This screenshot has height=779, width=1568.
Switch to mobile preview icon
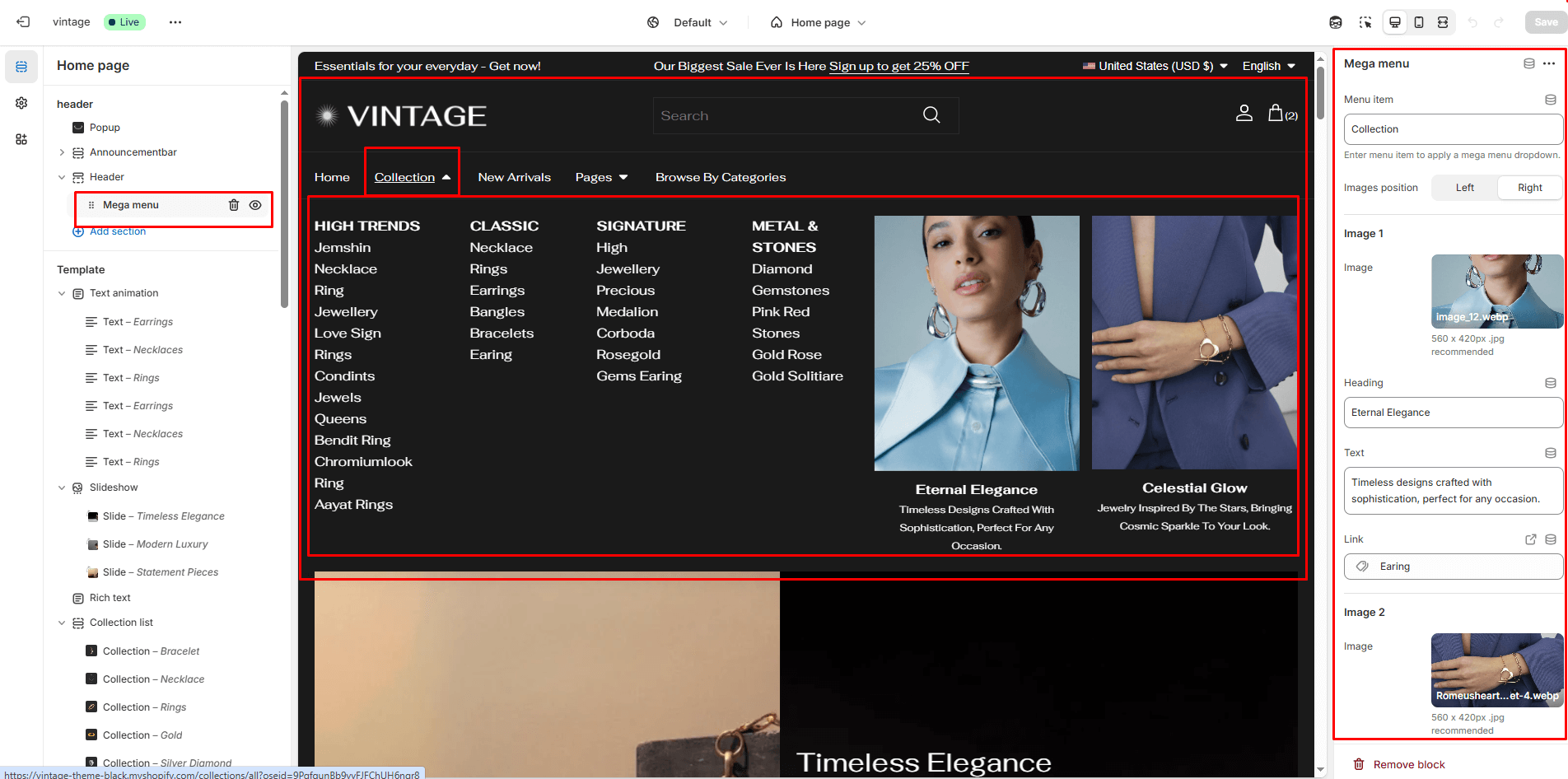[1419, 22]
